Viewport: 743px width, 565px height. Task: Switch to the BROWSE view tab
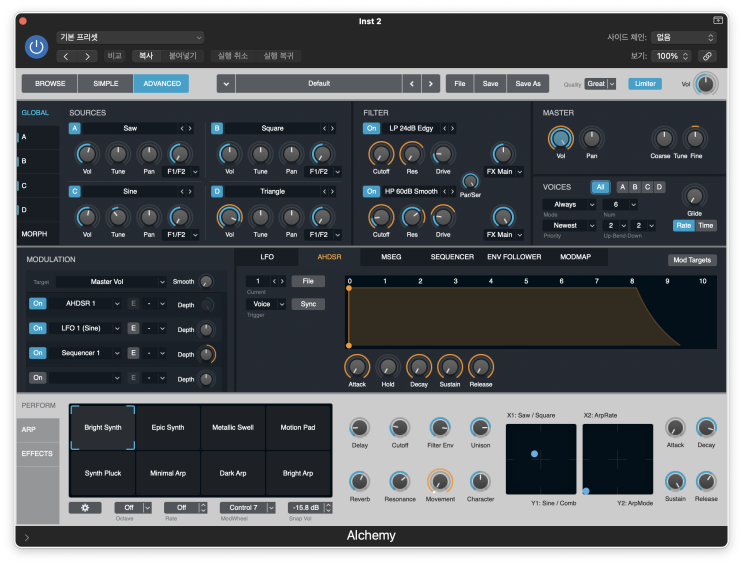coord(50,84)
